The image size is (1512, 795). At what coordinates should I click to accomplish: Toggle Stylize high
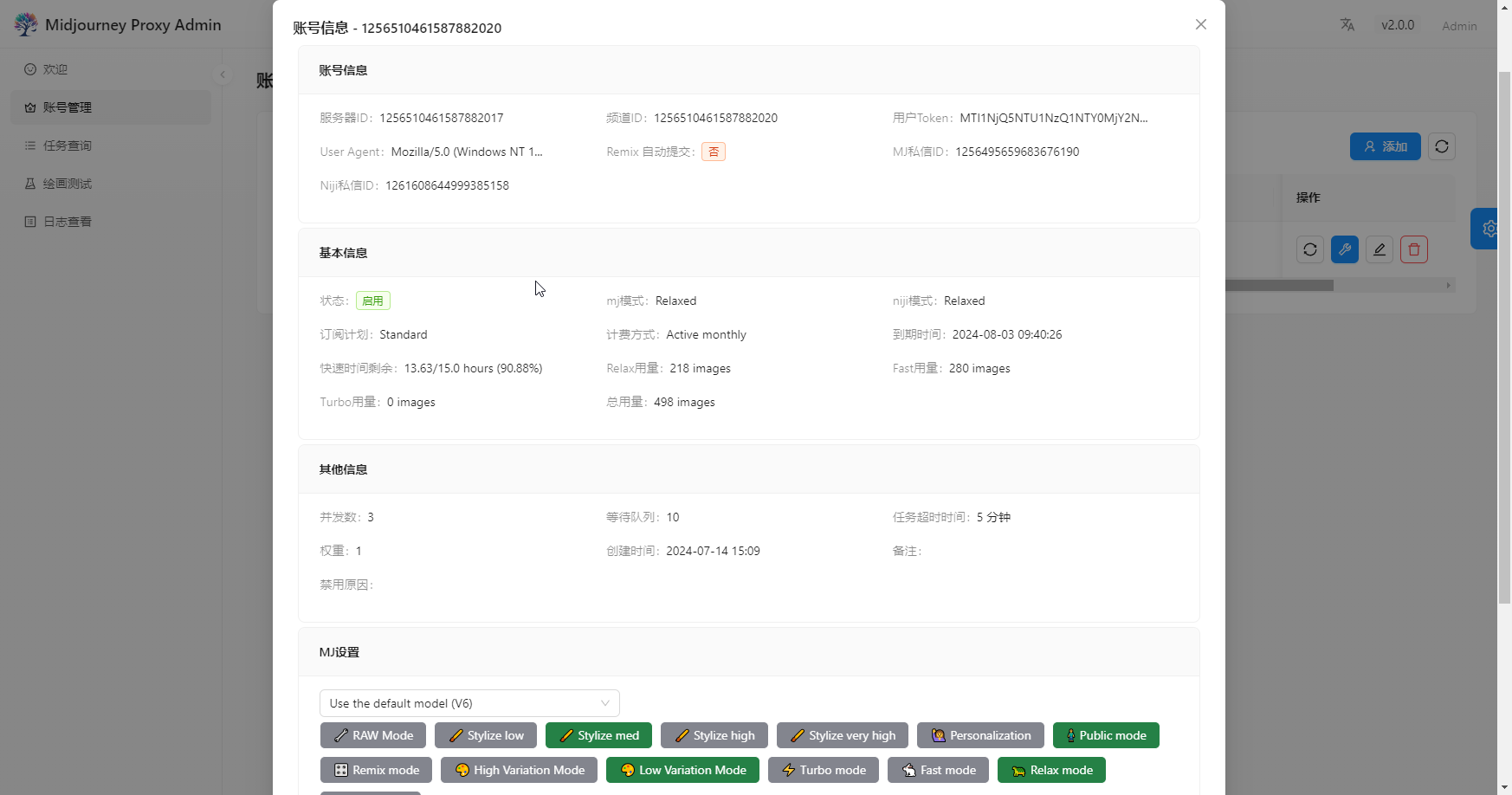(x=714, y=735)
